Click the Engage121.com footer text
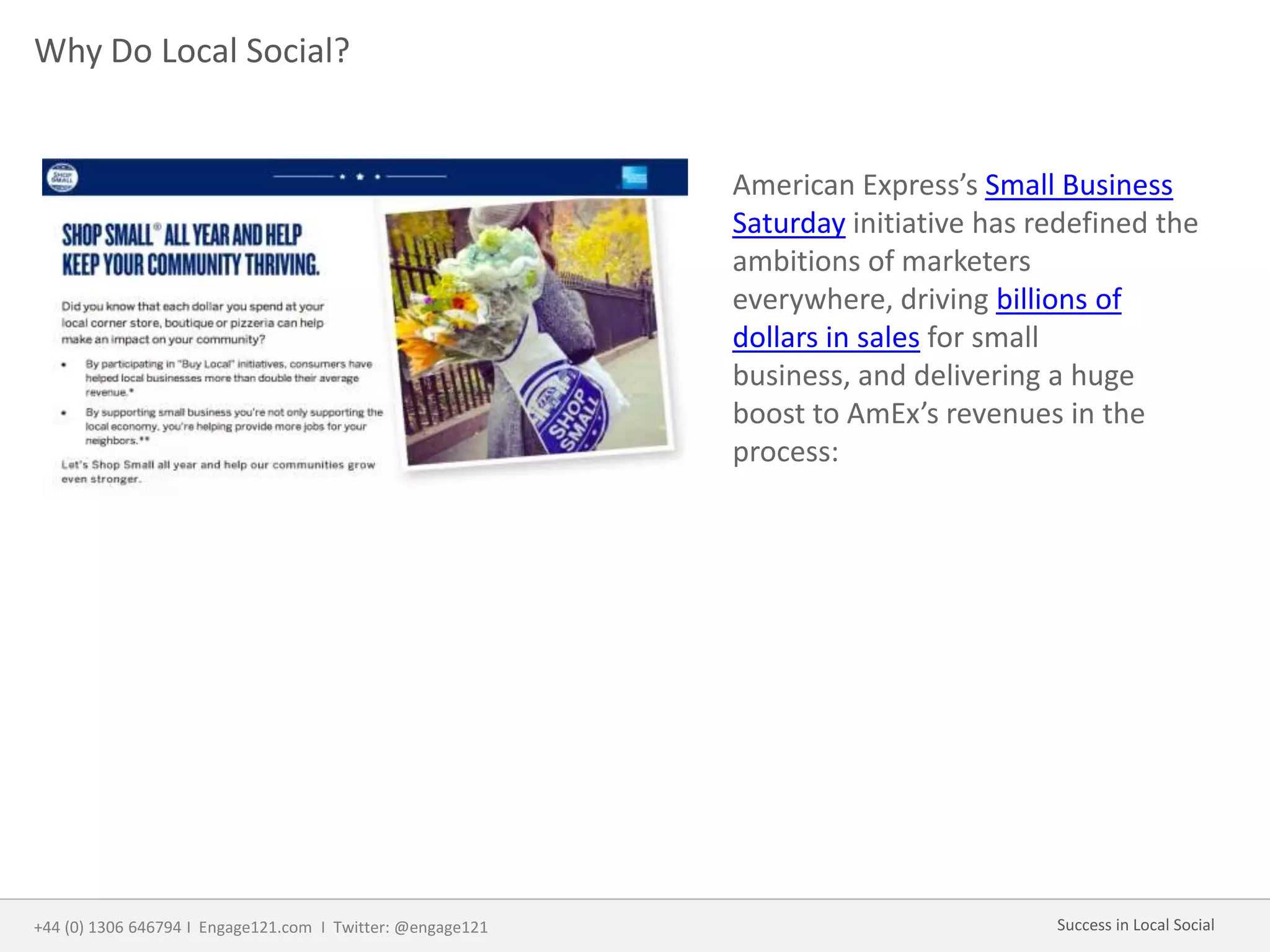The image size is (1270, 952). click(x=255, y=927)
